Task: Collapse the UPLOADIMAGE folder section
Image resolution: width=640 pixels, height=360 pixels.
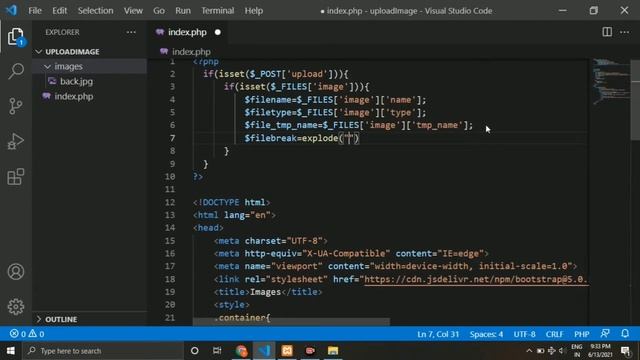Action: tap(39, 51)
